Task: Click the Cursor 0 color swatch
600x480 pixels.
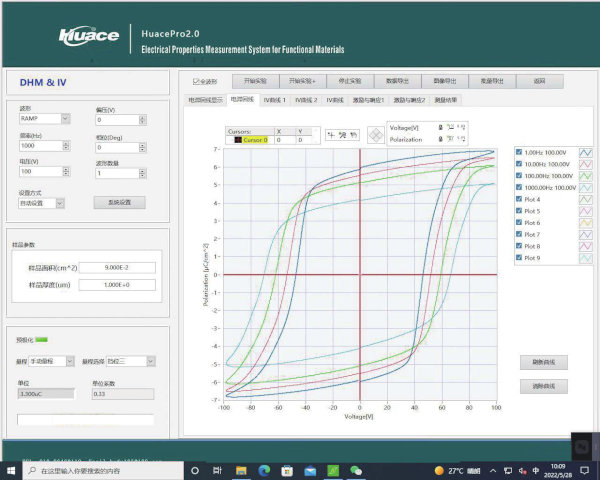Action: tap(236, 140)
